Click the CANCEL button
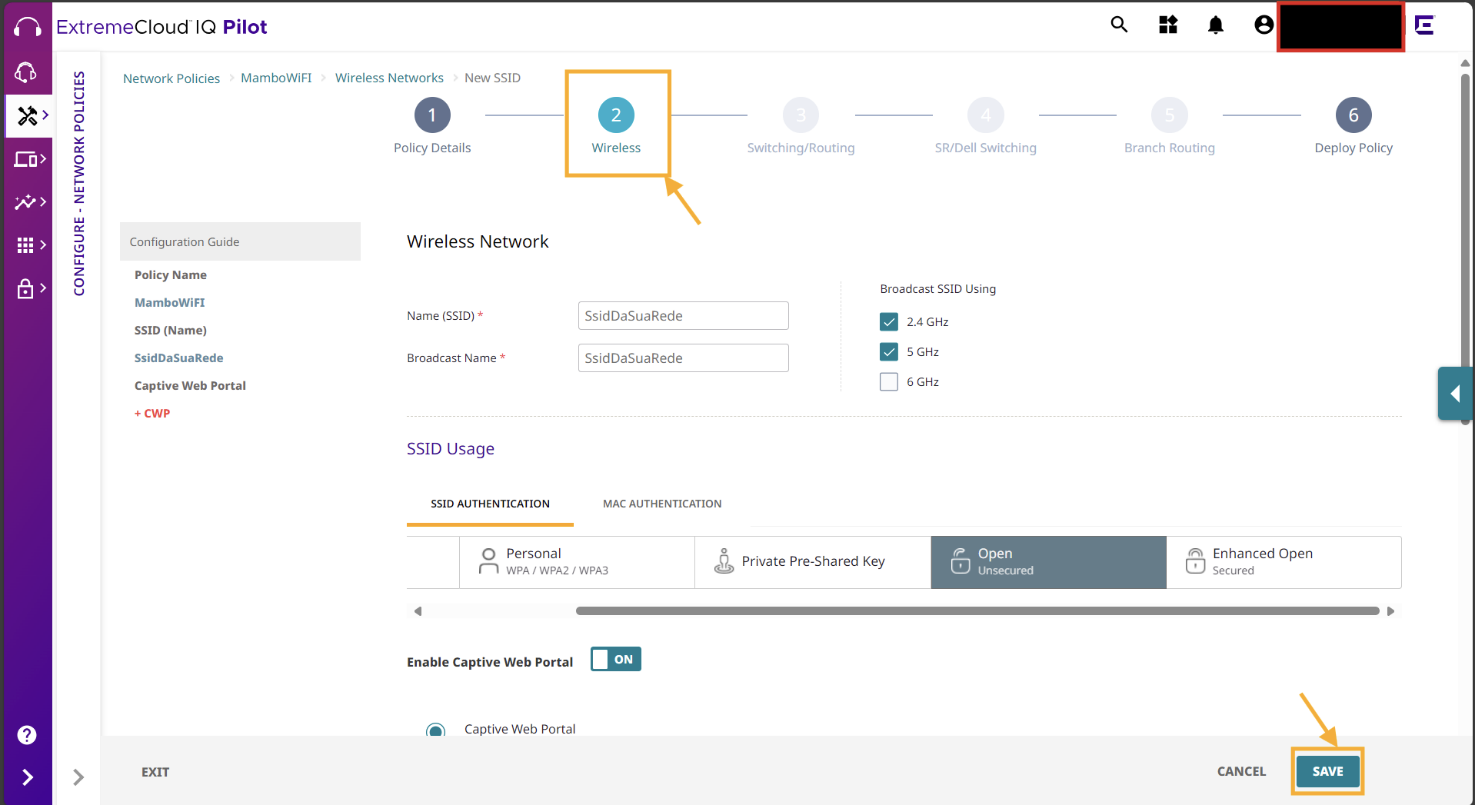 click(x=1242, y=772)
